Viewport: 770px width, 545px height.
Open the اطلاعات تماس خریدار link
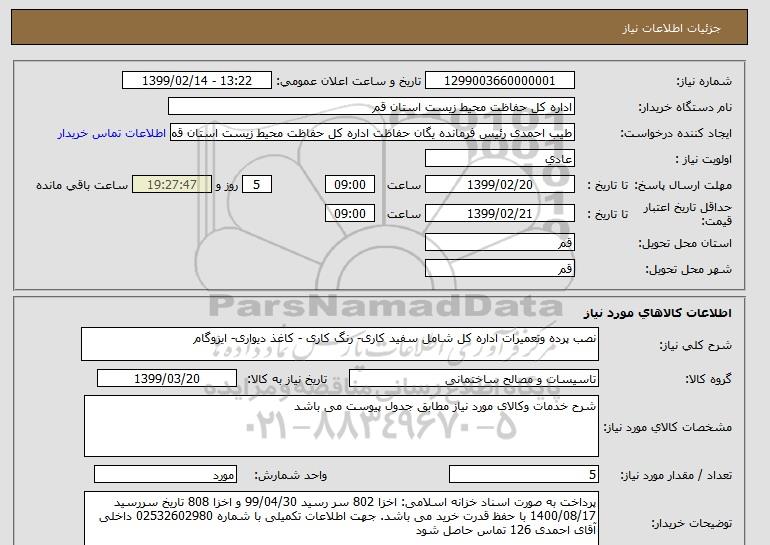pos(111,133)
